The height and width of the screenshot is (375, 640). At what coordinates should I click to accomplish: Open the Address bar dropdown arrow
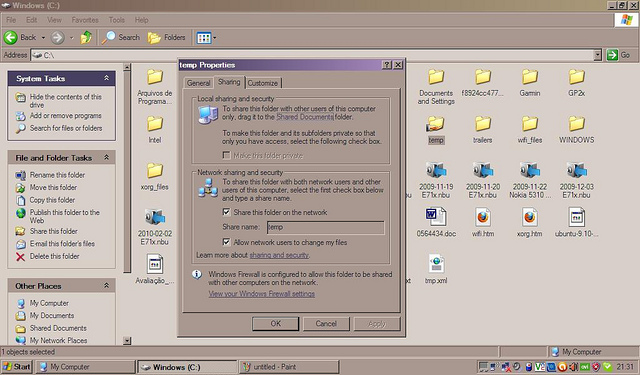click(x=598, y=55)
